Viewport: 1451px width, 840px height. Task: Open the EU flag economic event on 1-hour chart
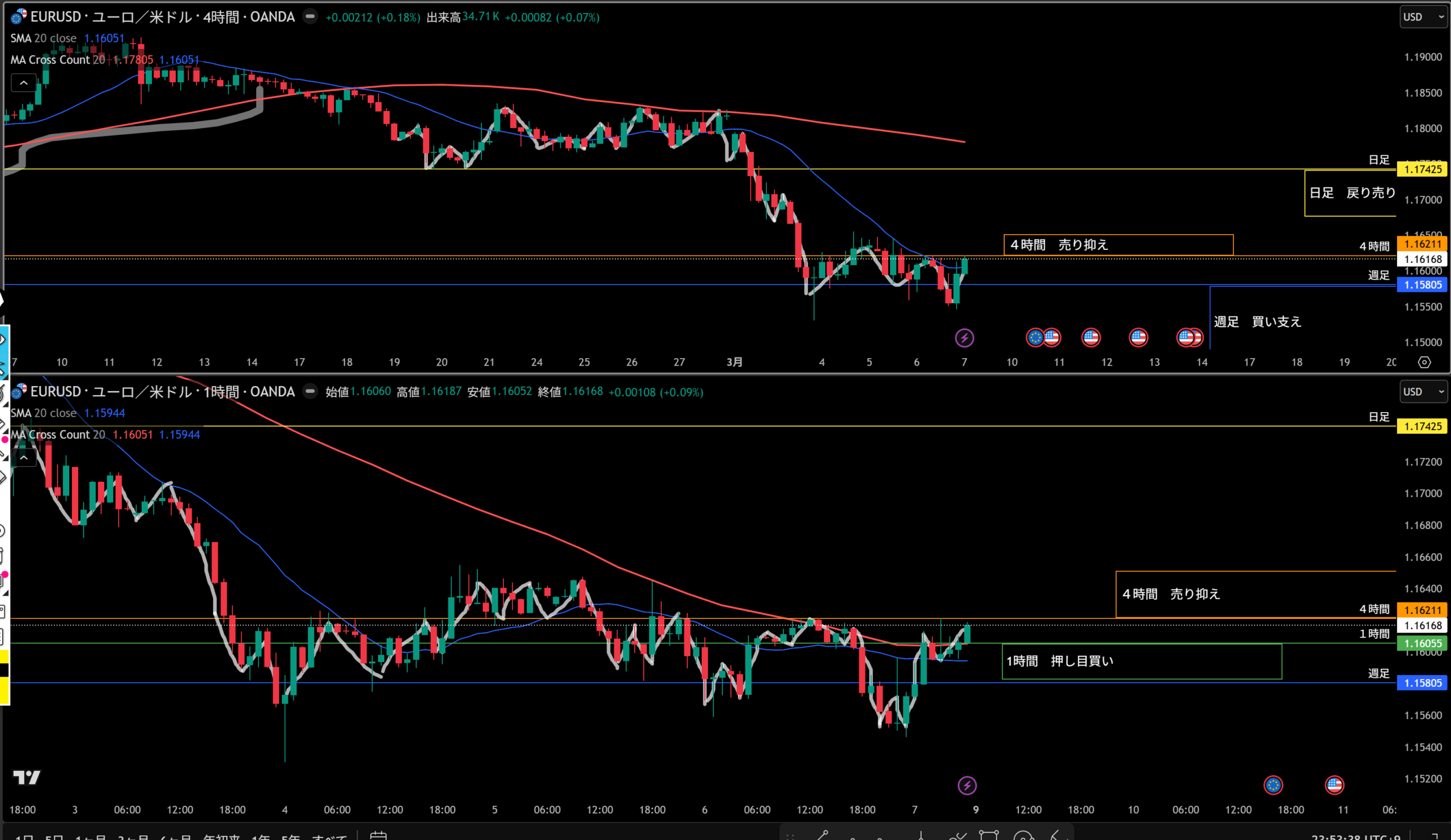pyautogui.click(x=1272, y=784)
